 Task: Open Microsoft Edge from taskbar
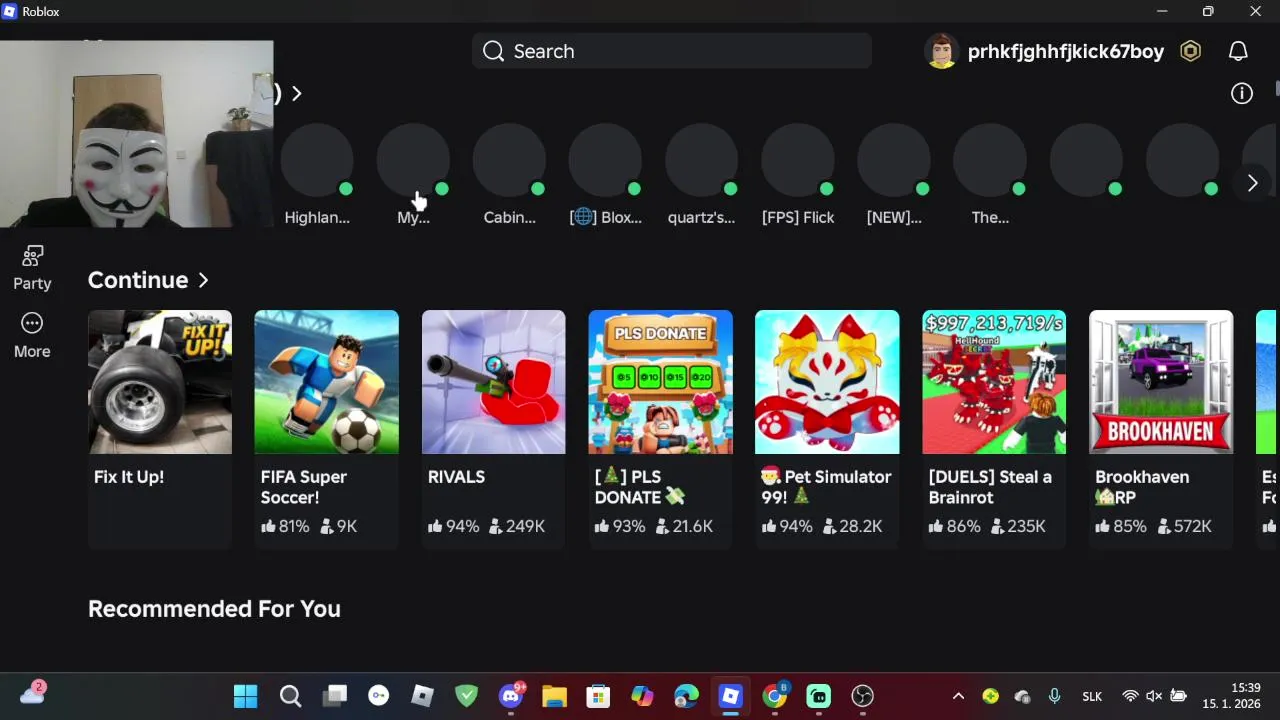point(686,696)
